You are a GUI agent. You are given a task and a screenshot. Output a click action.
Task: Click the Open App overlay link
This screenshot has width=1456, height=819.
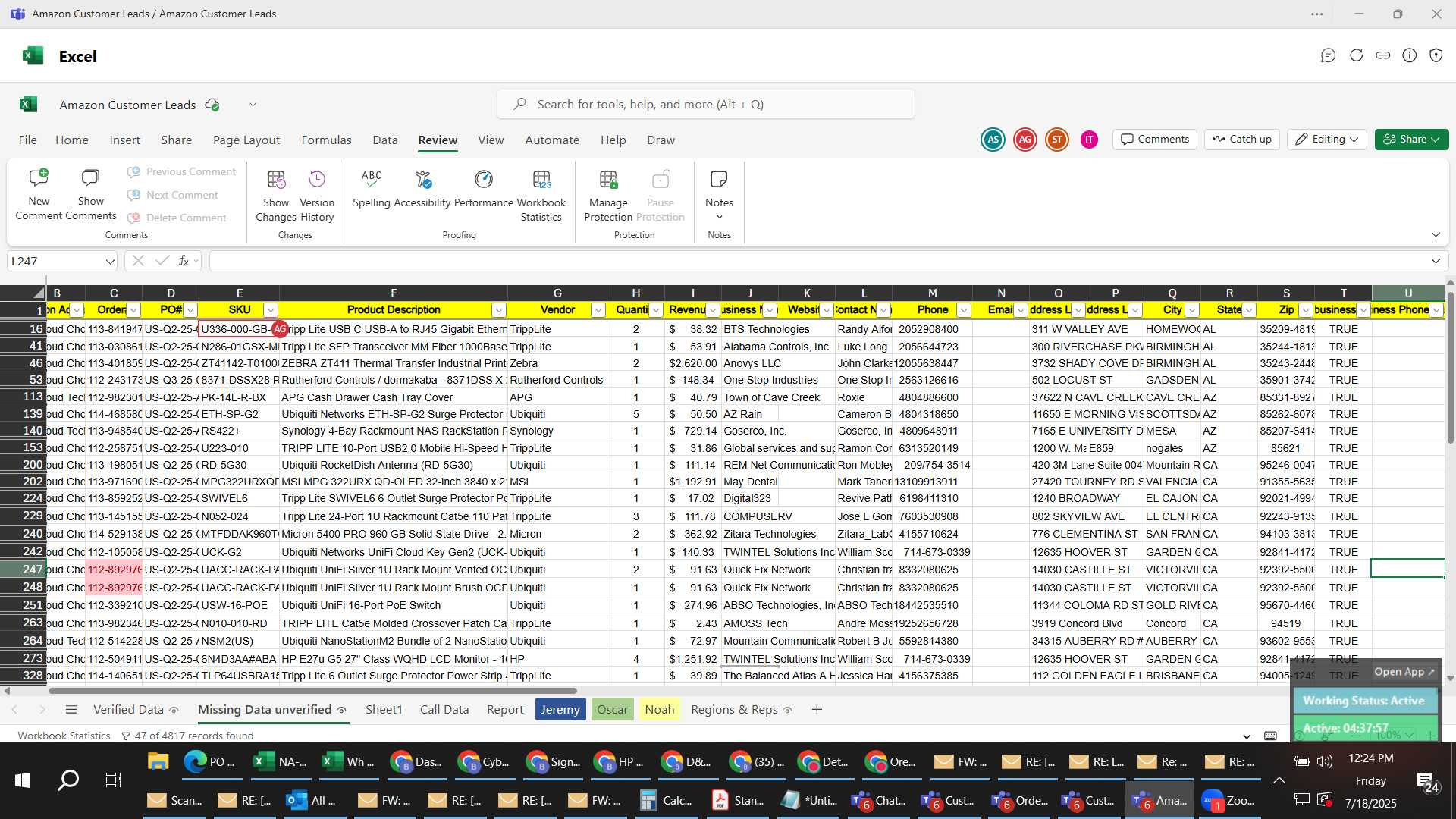(1404, 672)
